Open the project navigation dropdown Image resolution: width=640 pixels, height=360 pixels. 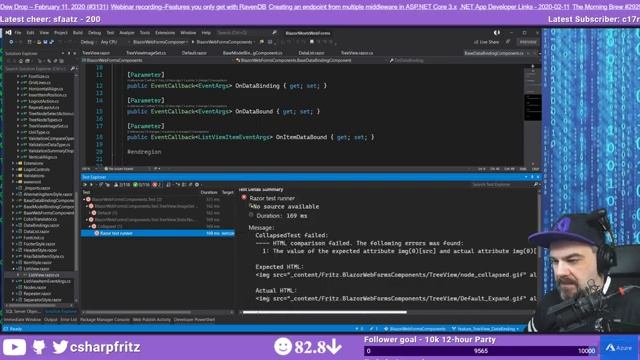click(157, 60)
